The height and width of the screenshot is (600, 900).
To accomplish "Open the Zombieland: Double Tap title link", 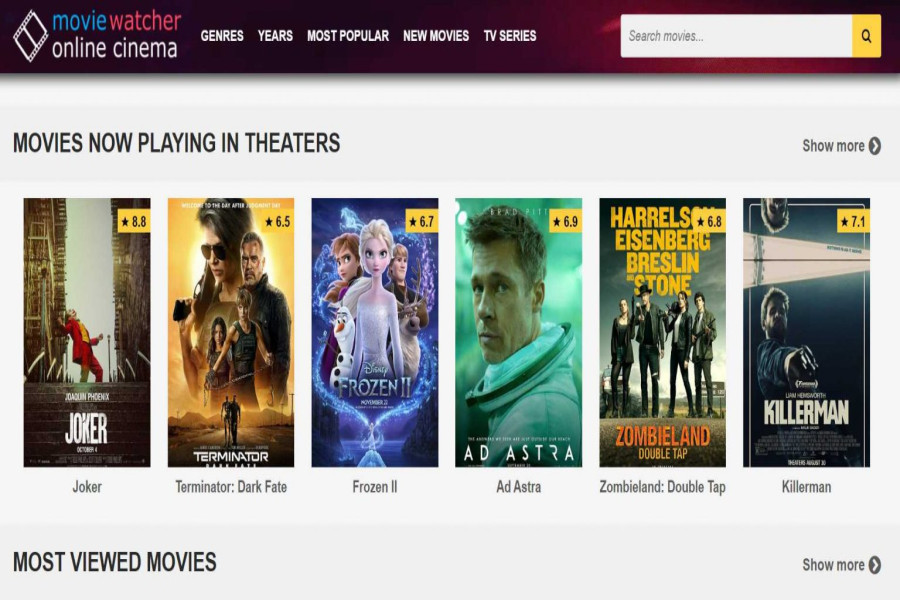I will 662,487.
